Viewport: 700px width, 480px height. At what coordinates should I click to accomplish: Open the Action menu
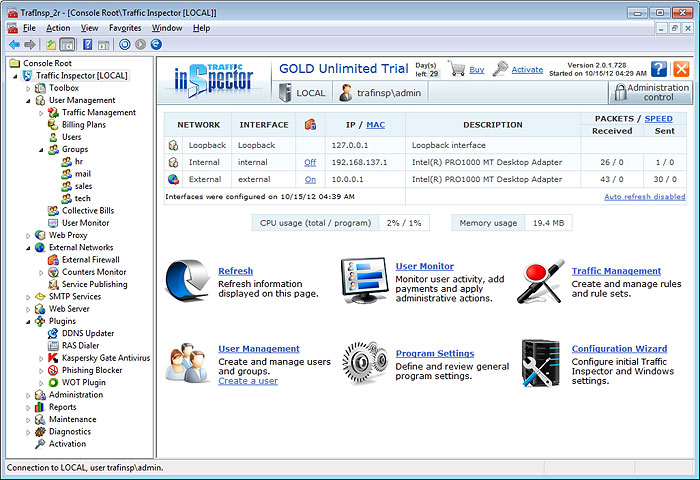coord(58,28)
